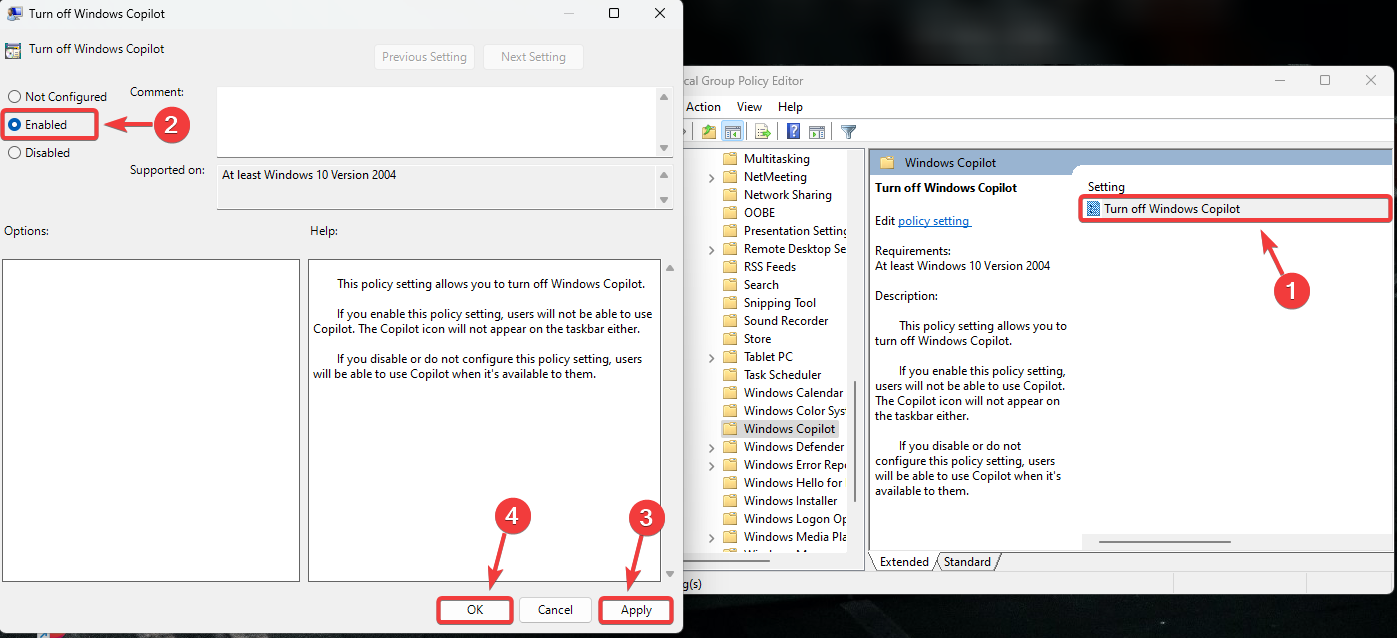Select Windows Logon Options in the tree
Screen dimensions: 1397x638
click(794, 519)
